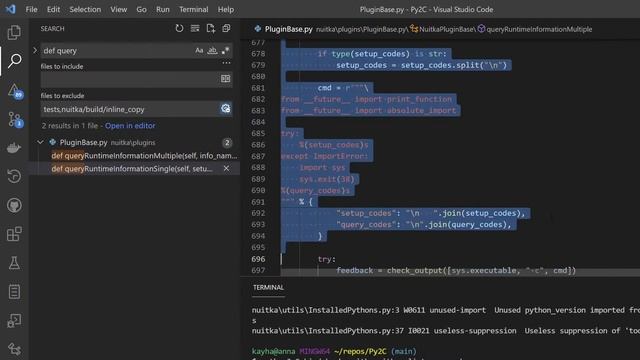This screenshot has height=360, width=640.
Task: Expand the replace field chevron
Action: (35, 51)
